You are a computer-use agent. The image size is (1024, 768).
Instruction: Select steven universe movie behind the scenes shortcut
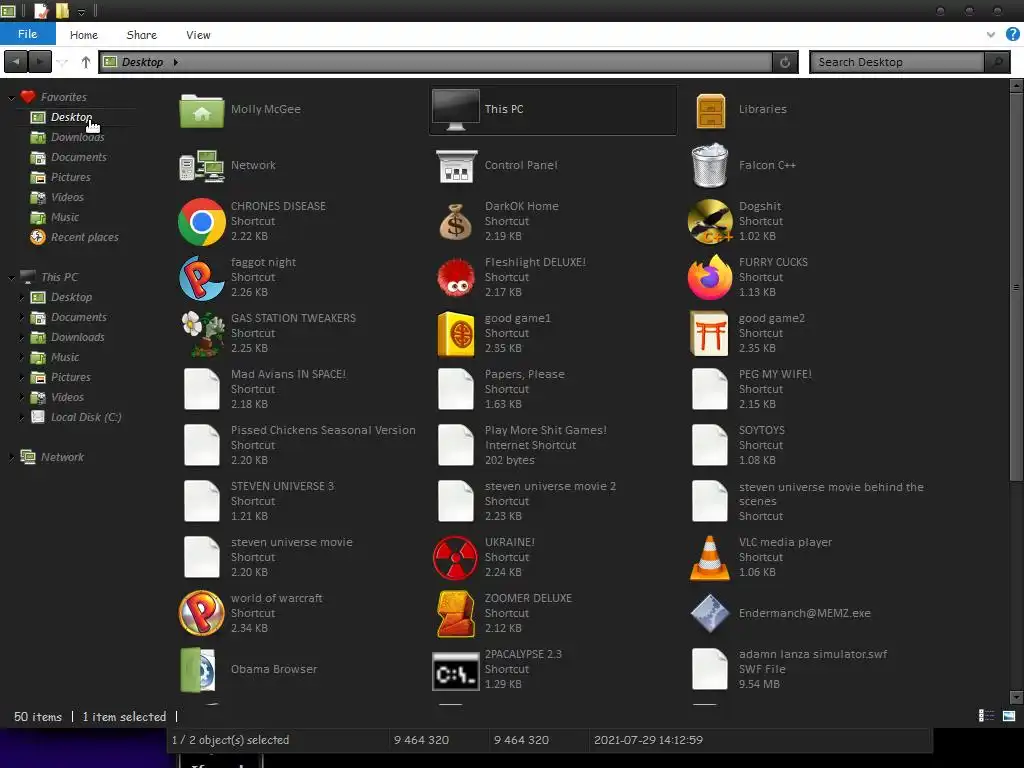(807, 502)
